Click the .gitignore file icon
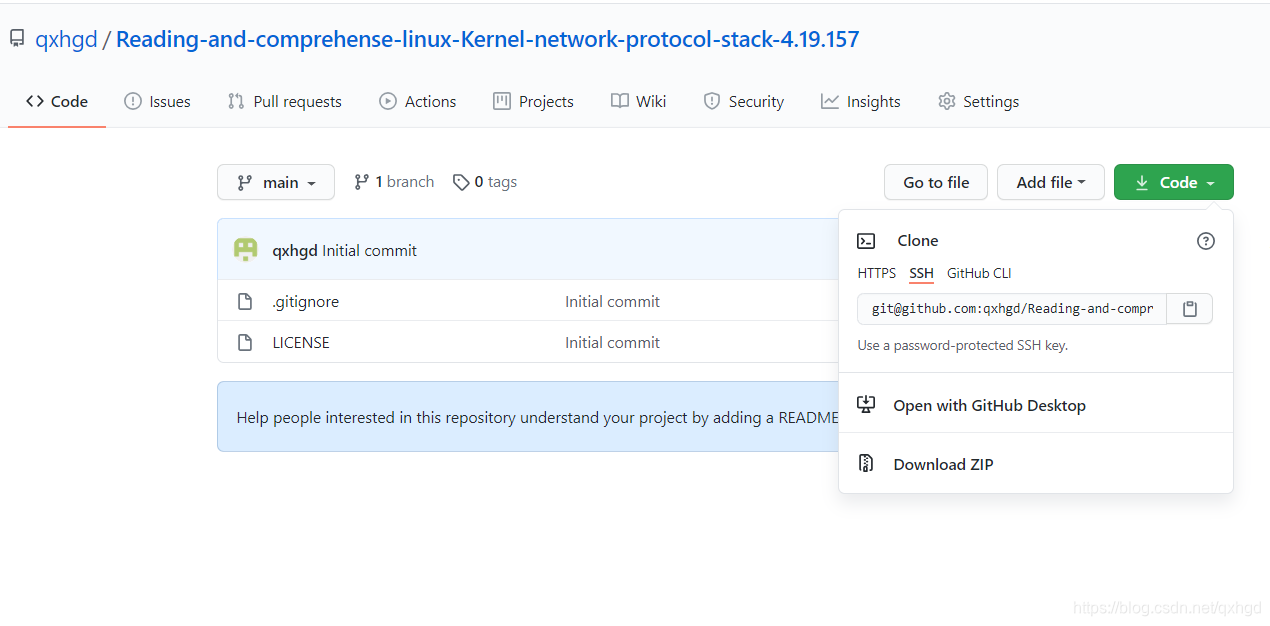The image size is (1270, 626). point(245,302)
